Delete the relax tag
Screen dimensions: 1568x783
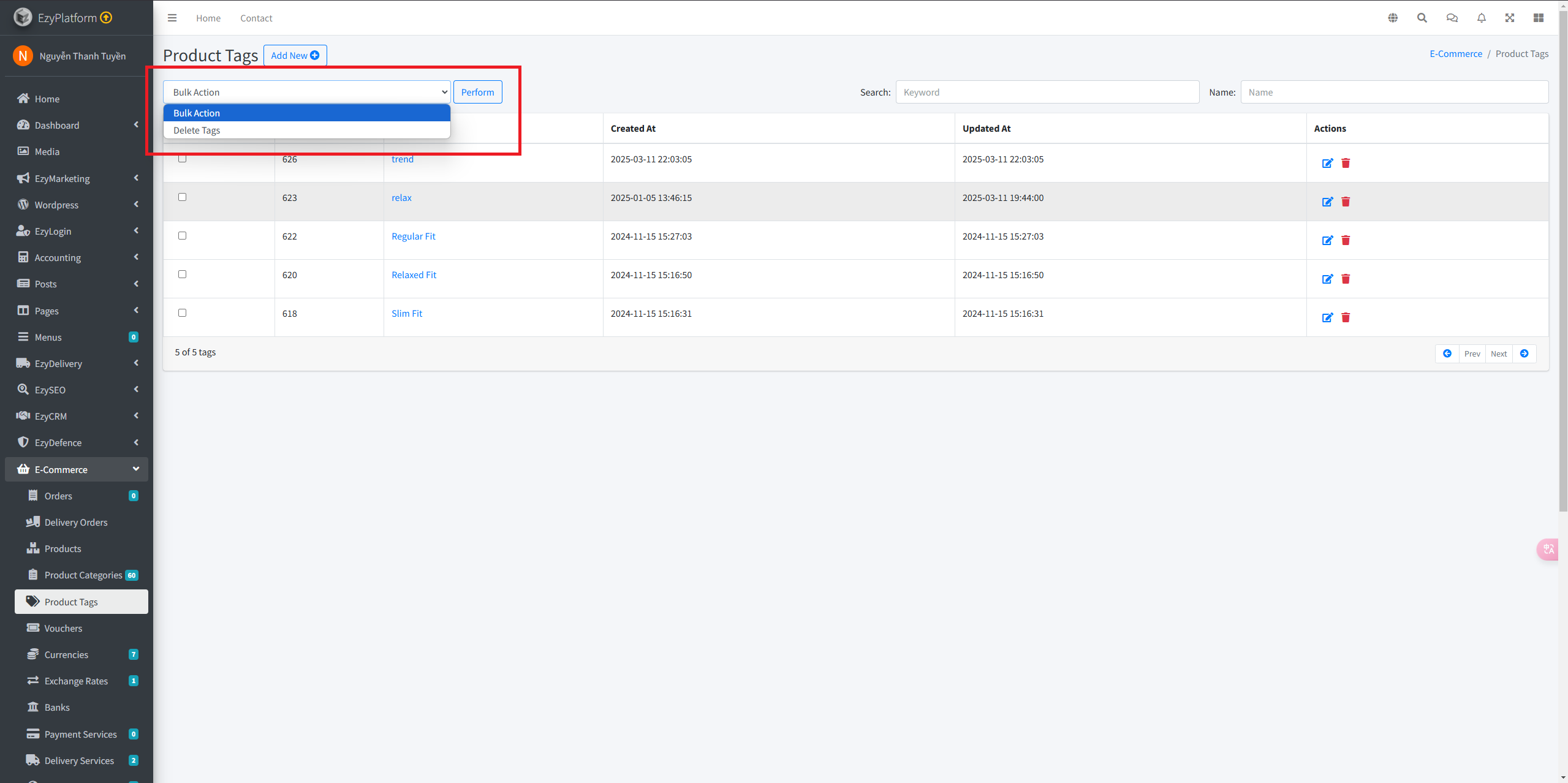pos(1346,202)
